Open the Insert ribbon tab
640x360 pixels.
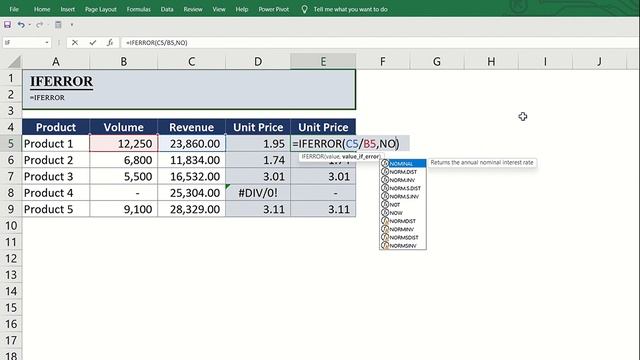coord(68,9)
